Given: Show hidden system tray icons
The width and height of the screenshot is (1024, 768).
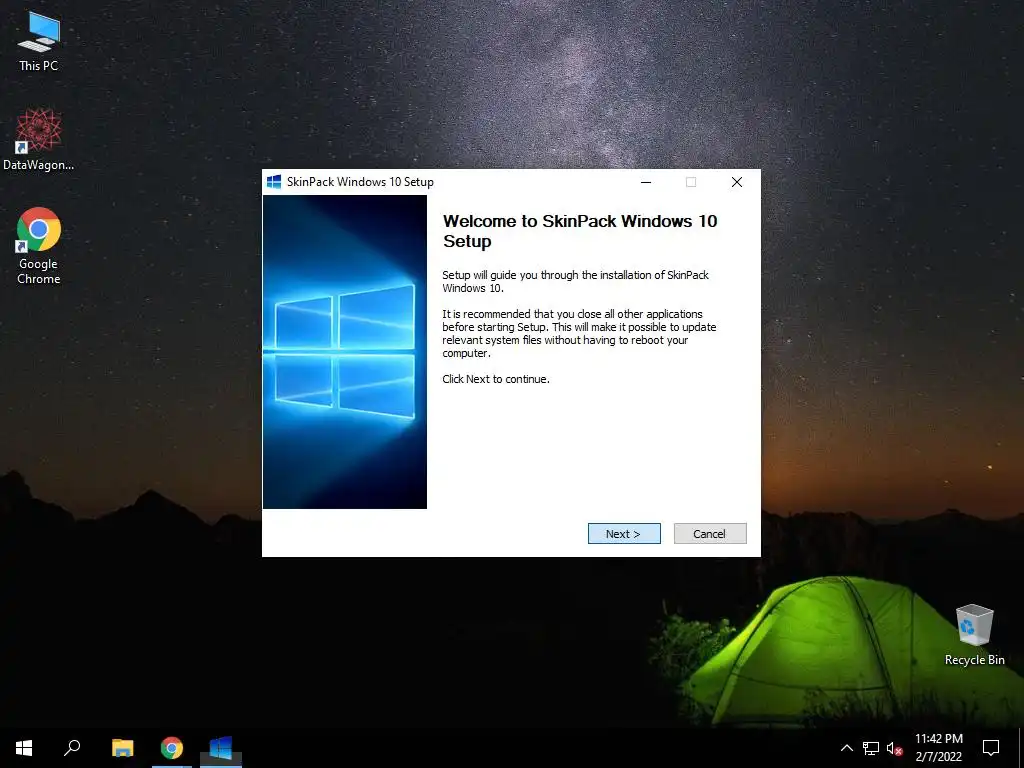Looking at the screenshot, I should (x=846, y=748).
